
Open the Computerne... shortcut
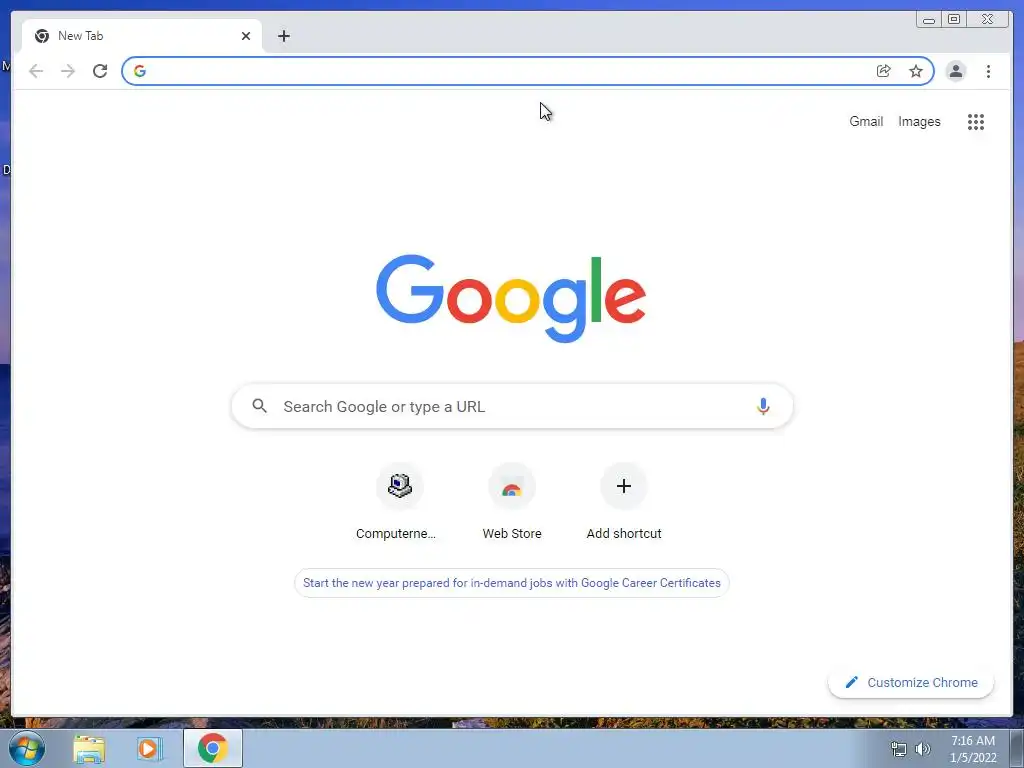[x=399, y=502]
